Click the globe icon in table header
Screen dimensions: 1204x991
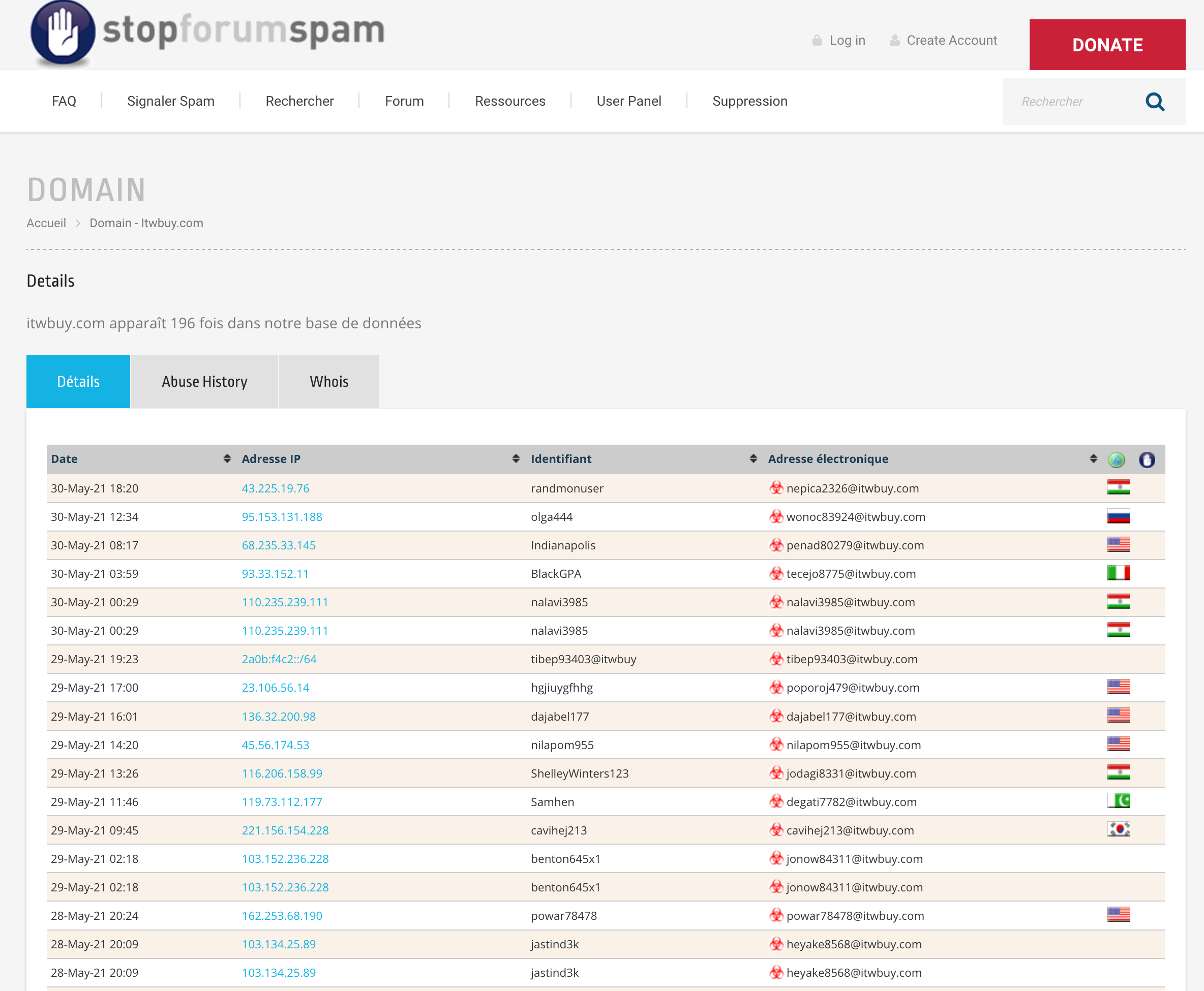[x=1116, y=459]
